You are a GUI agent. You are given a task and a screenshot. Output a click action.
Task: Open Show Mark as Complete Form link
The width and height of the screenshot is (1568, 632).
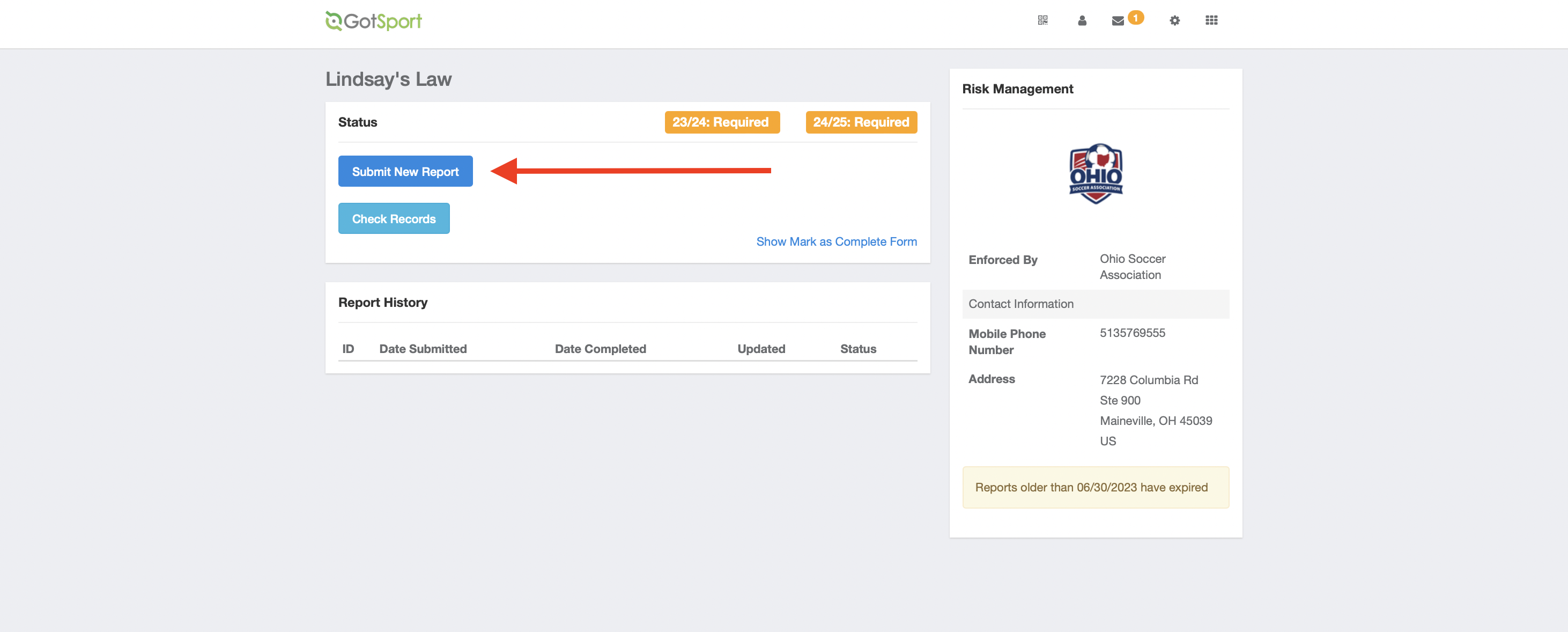[837, 242]
